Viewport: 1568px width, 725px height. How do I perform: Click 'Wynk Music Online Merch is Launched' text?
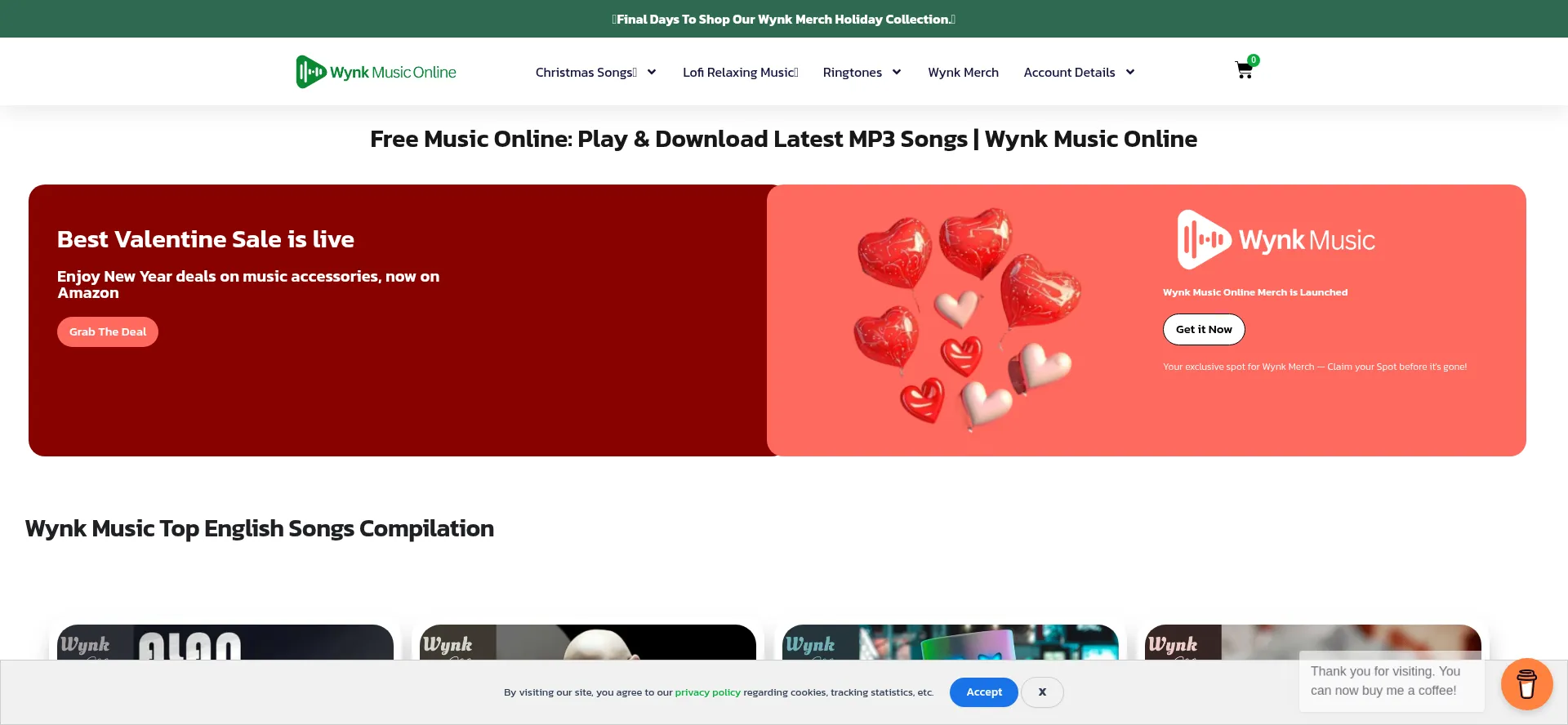1255,292
